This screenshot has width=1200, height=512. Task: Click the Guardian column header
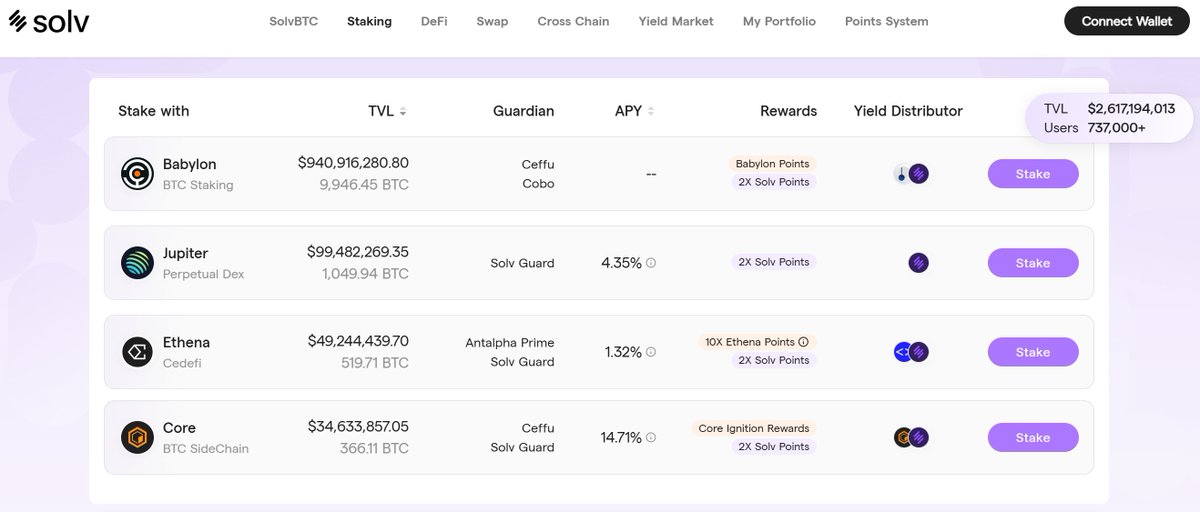(523, 111)
